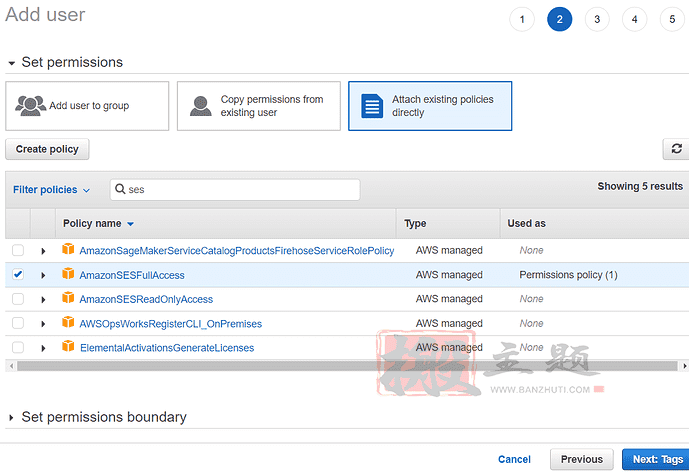Expand the AmazonSageMakerServiceCatalogProductsFirehoseServiceRolePolicy row arrow

[43, 251]
